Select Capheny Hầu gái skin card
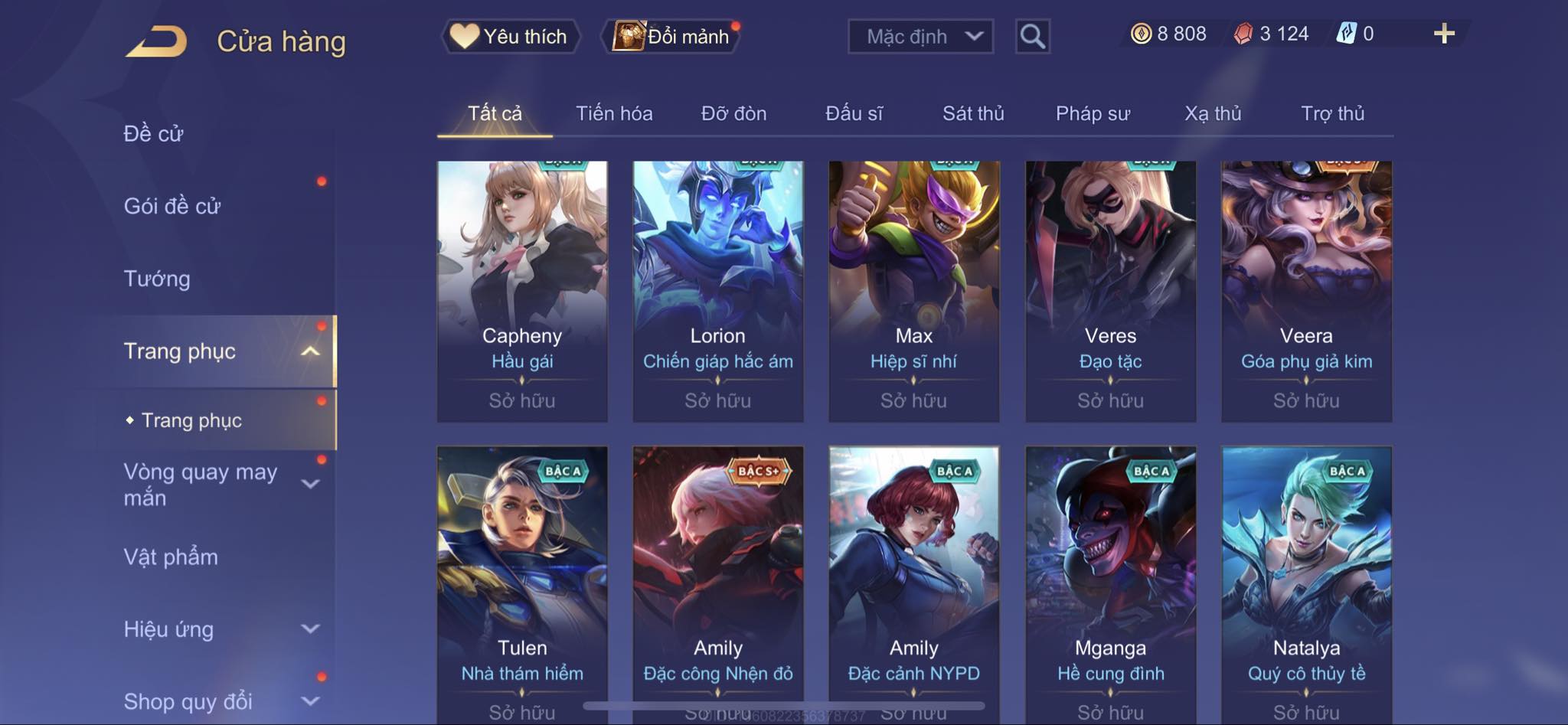Image resolution: width=1568 pixels, height=725 pixels. click(x=522, y=291)
